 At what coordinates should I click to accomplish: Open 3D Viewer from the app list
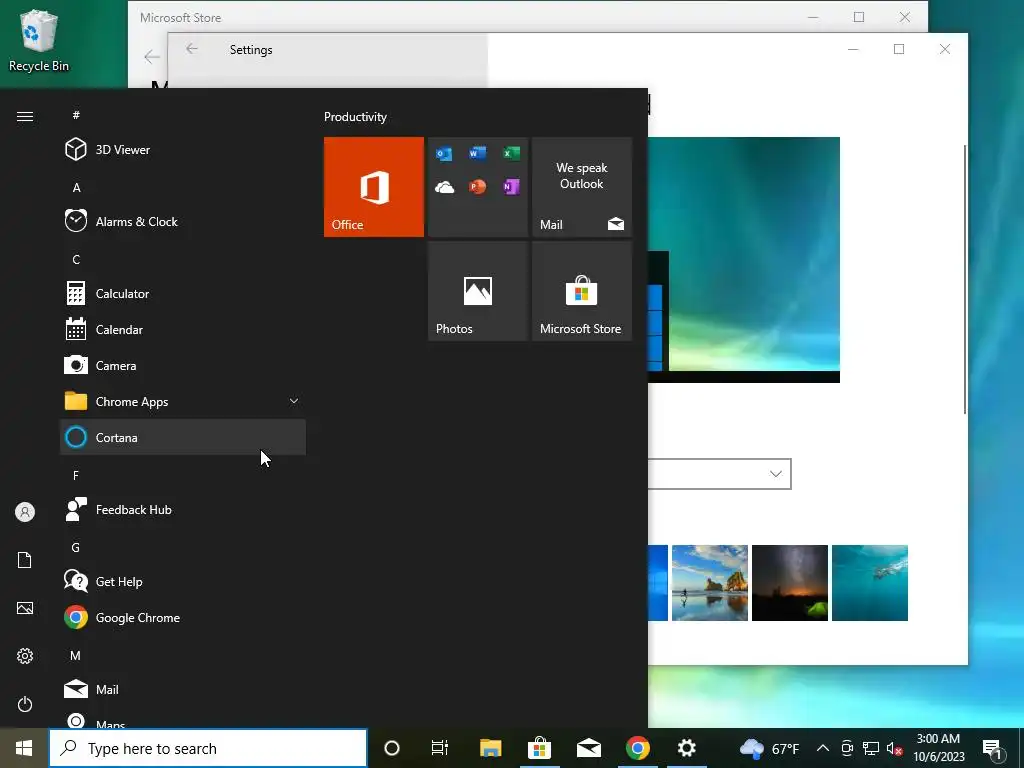click(183, 150)
